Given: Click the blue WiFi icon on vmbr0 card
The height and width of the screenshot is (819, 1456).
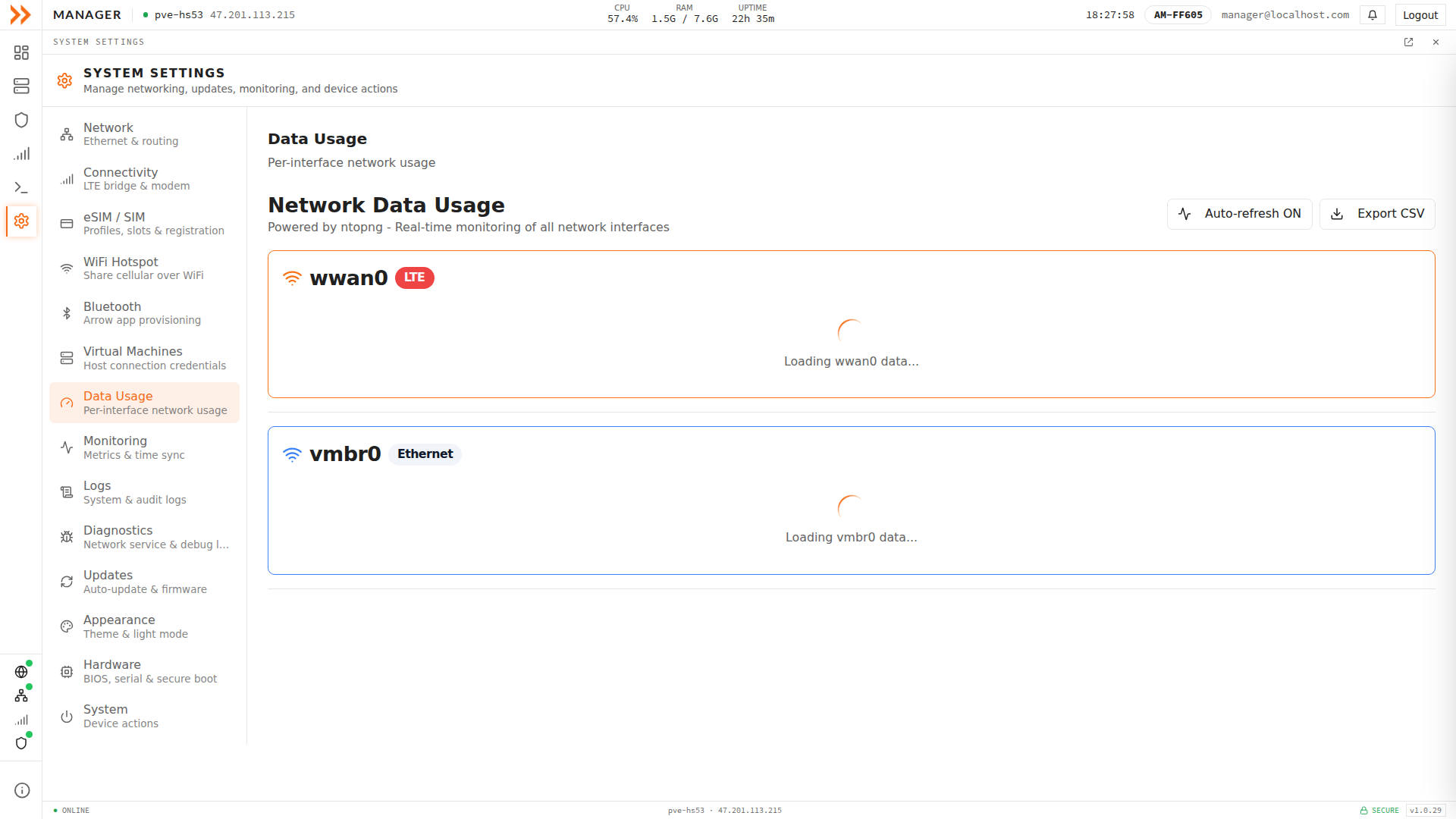Looking at the screenshot, I should [x=292, y=454].
